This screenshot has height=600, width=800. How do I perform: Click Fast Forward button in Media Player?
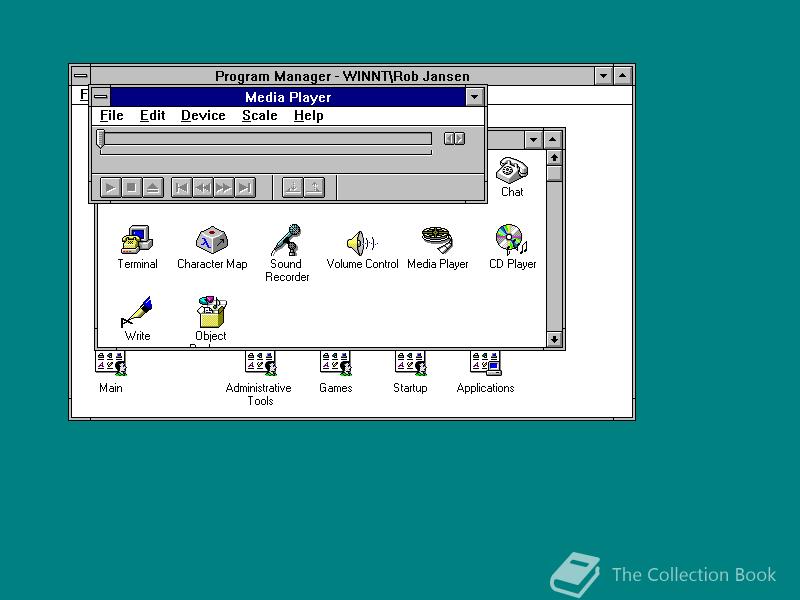tap(223, 188)
